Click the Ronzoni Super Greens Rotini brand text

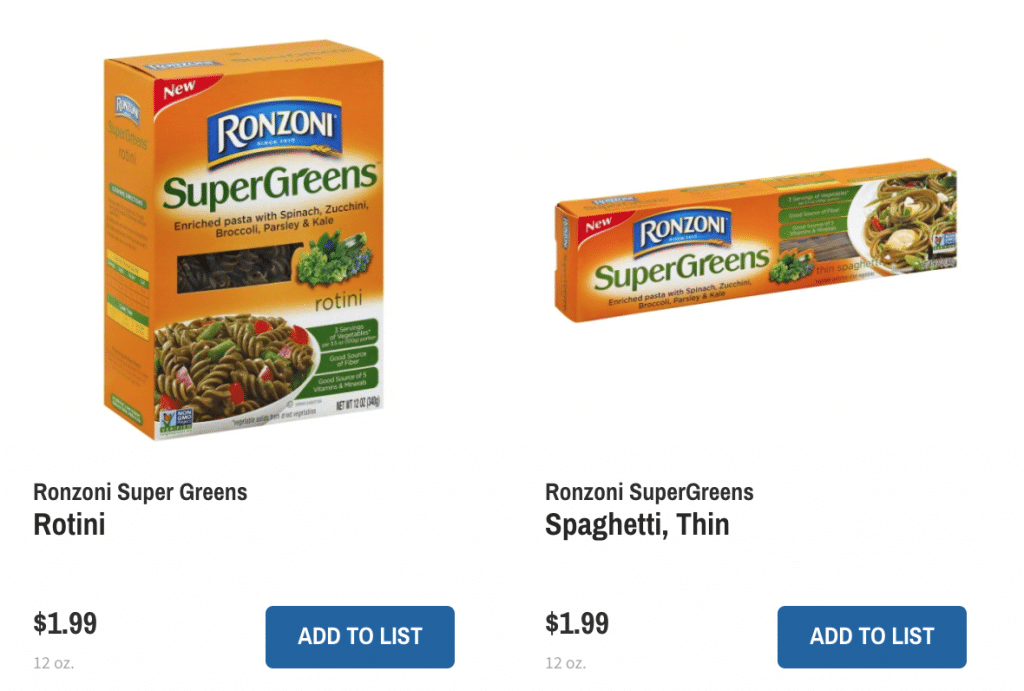pos(140,492)
